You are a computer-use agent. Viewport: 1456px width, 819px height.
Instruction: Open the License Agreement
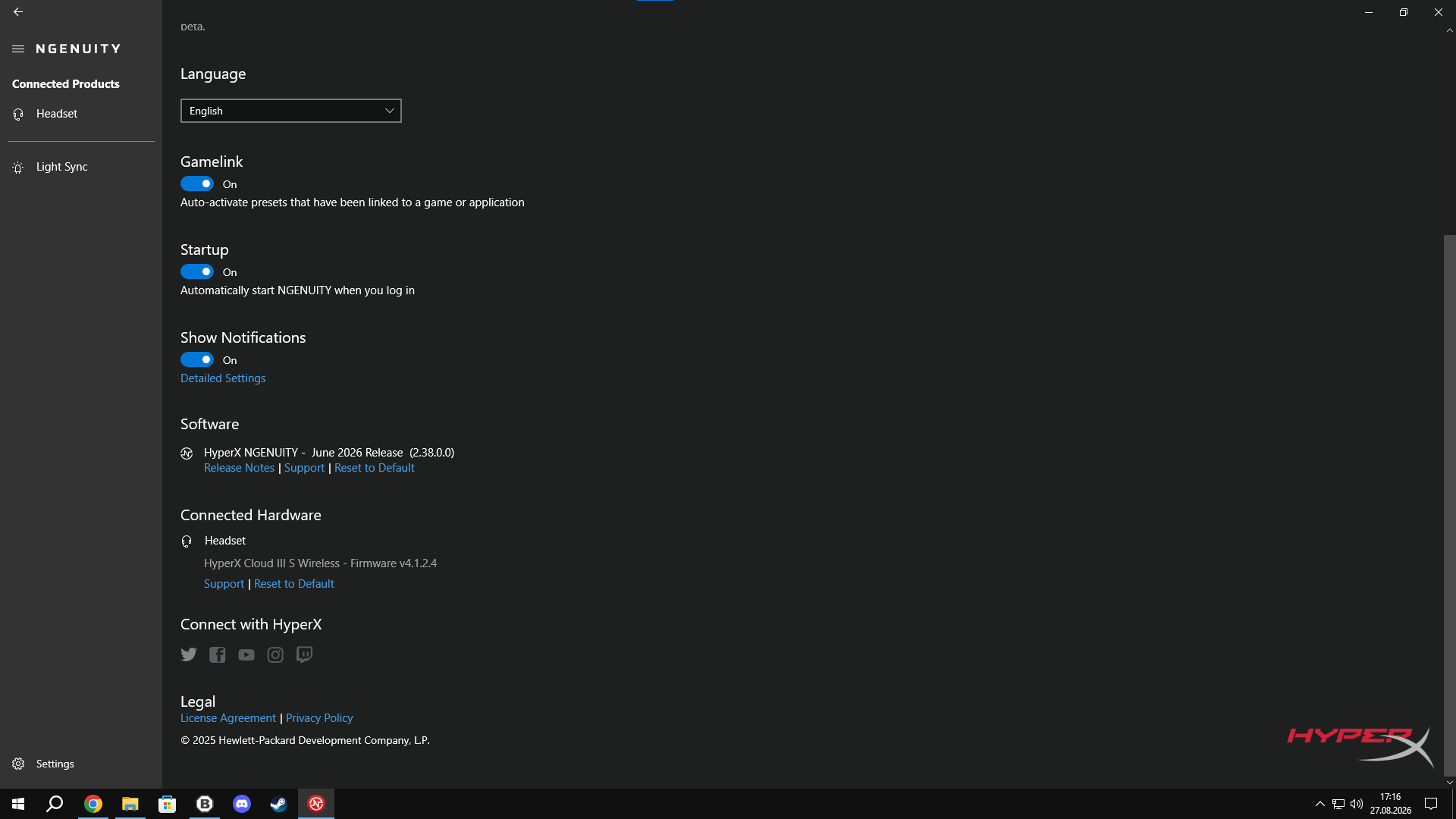click(228, 718)
